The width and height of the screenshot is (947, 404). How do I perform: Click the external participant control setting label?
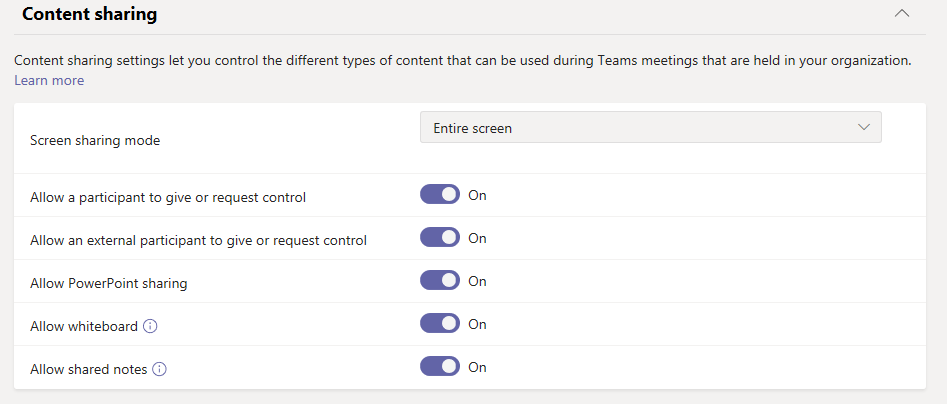(x=199, y=240)
